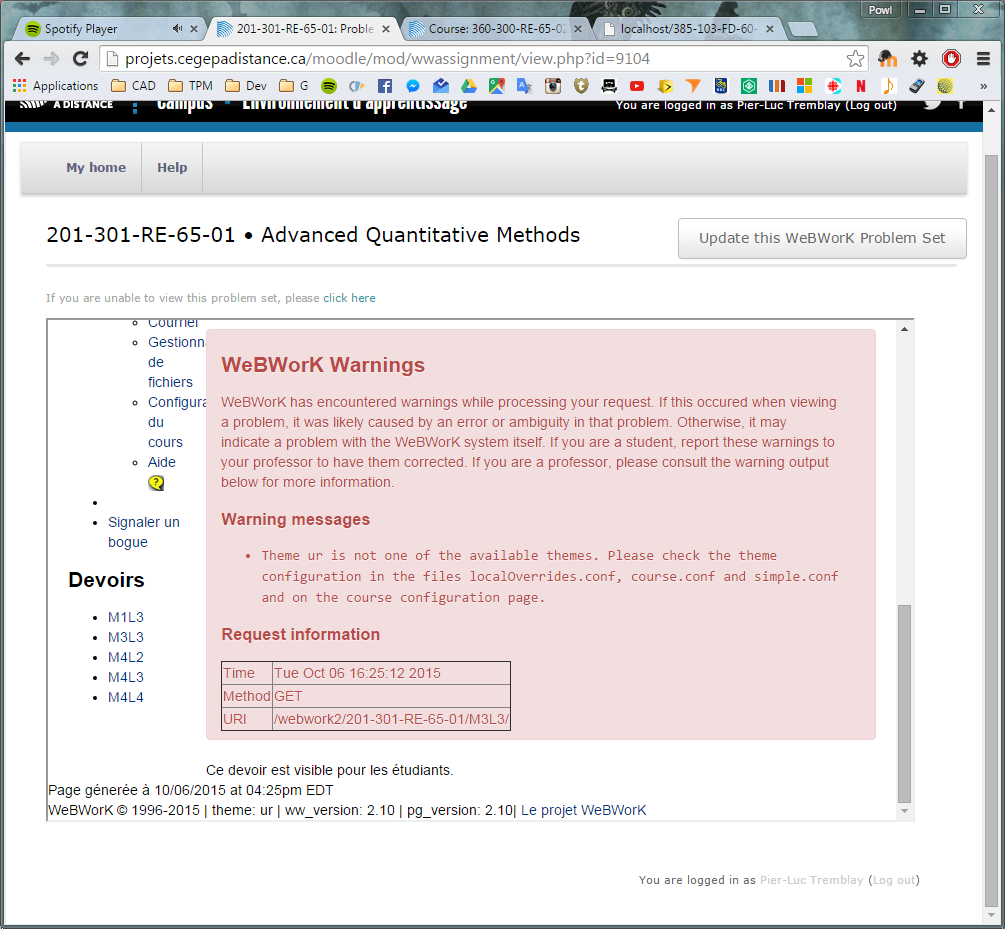The width and height of the screenshot is (1005, 929).
Task: Switch to the Course 360-300-RE-65 tab
Action: [490, 29]
